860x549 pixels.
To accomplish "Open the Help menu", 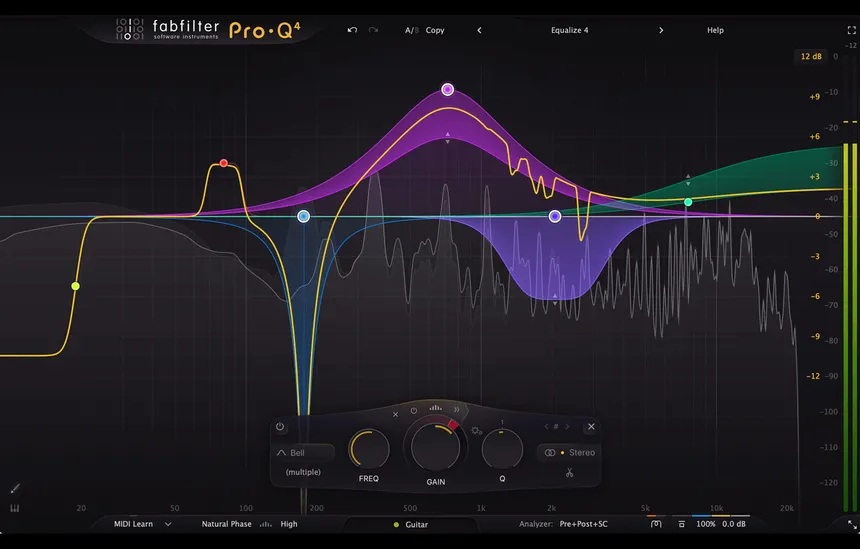I will (715, 30).
